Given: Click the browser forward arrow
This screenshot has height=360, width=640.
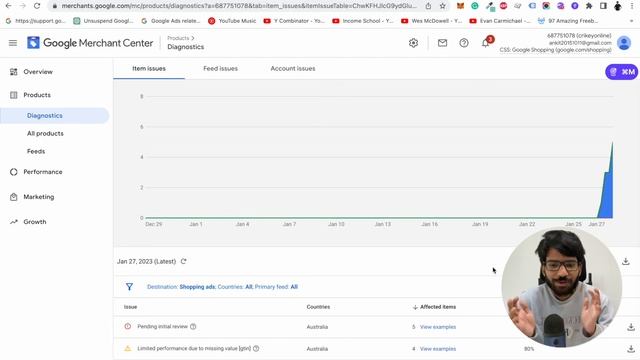Looking at the screenshot, I should [x=22, y=6].
